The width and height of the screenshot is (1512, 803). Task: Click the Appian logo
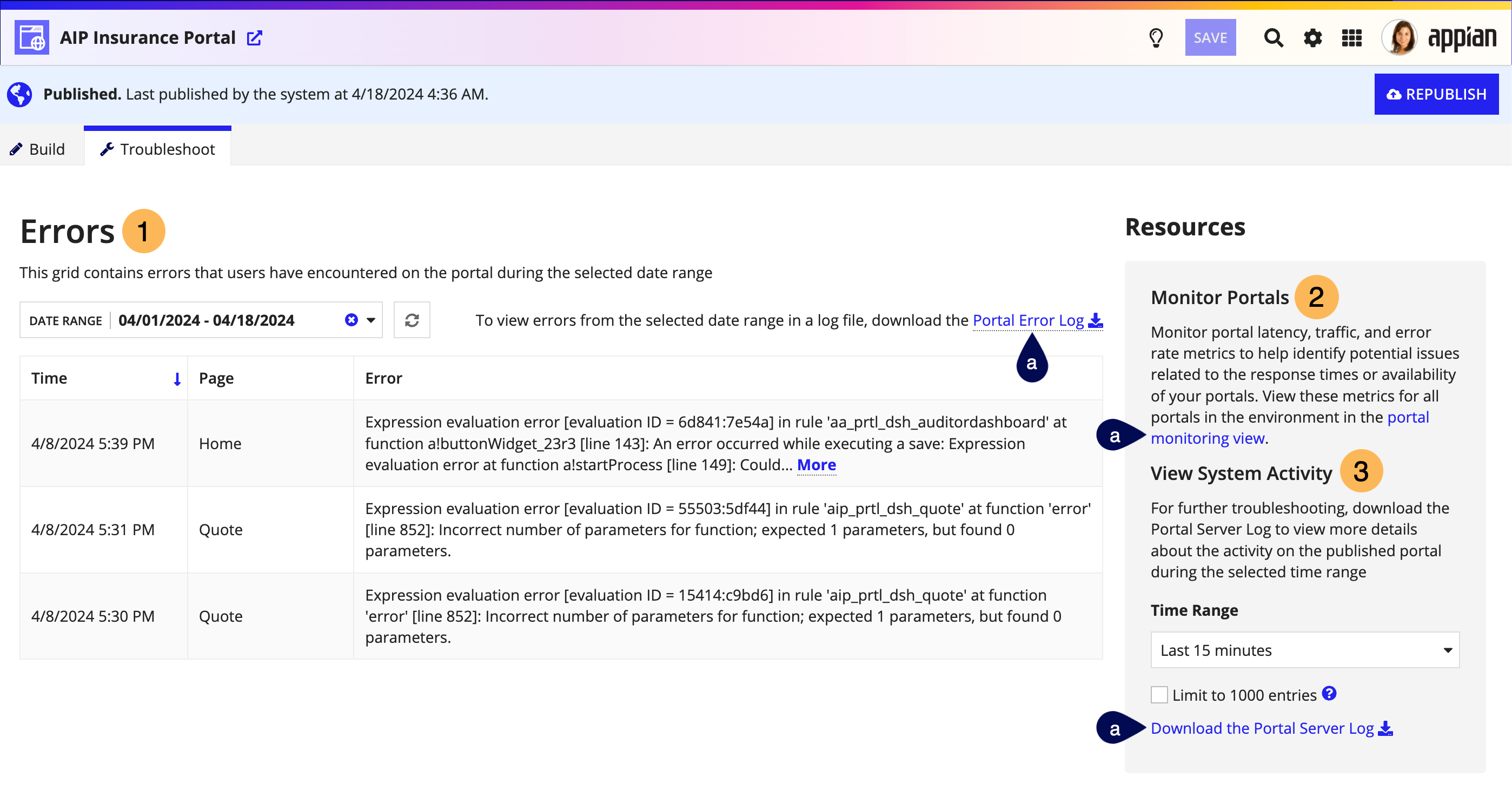1462,39
